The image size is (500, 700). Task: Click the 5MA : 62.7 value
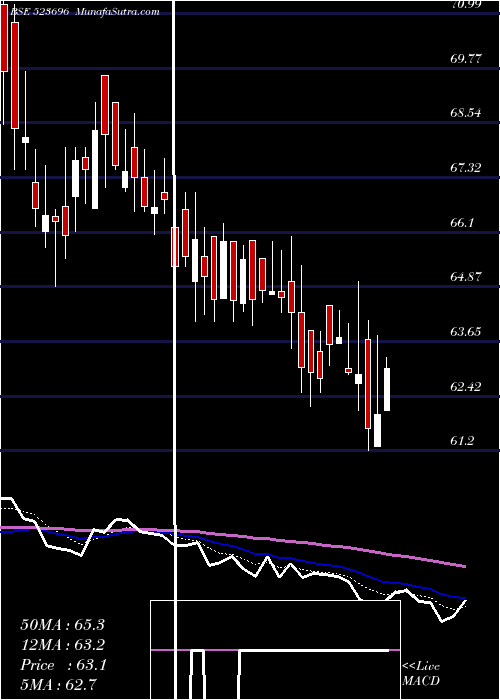click(59, 685)
